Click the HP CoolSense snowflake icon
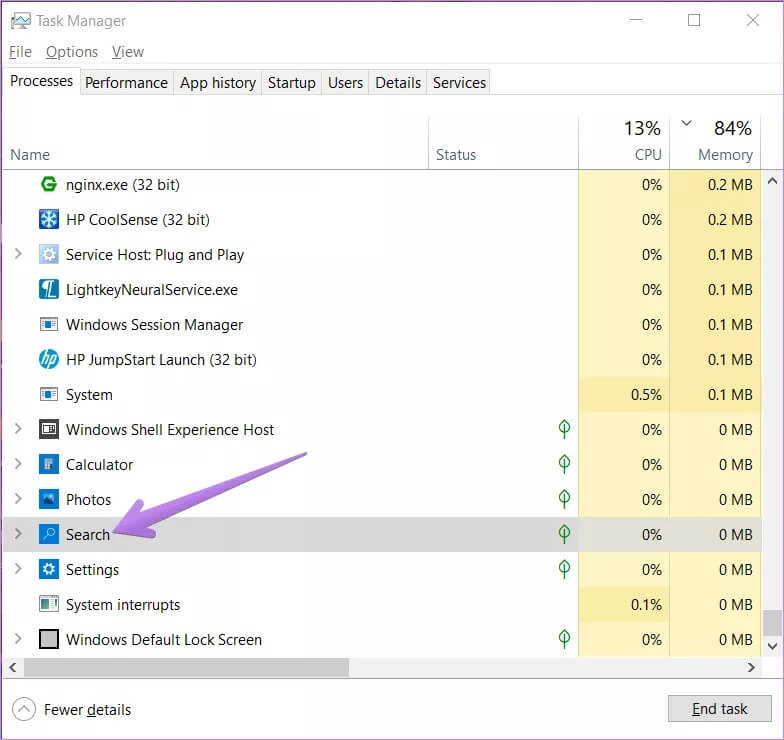Viewport: 784px width, 740px height. [48, 220]
